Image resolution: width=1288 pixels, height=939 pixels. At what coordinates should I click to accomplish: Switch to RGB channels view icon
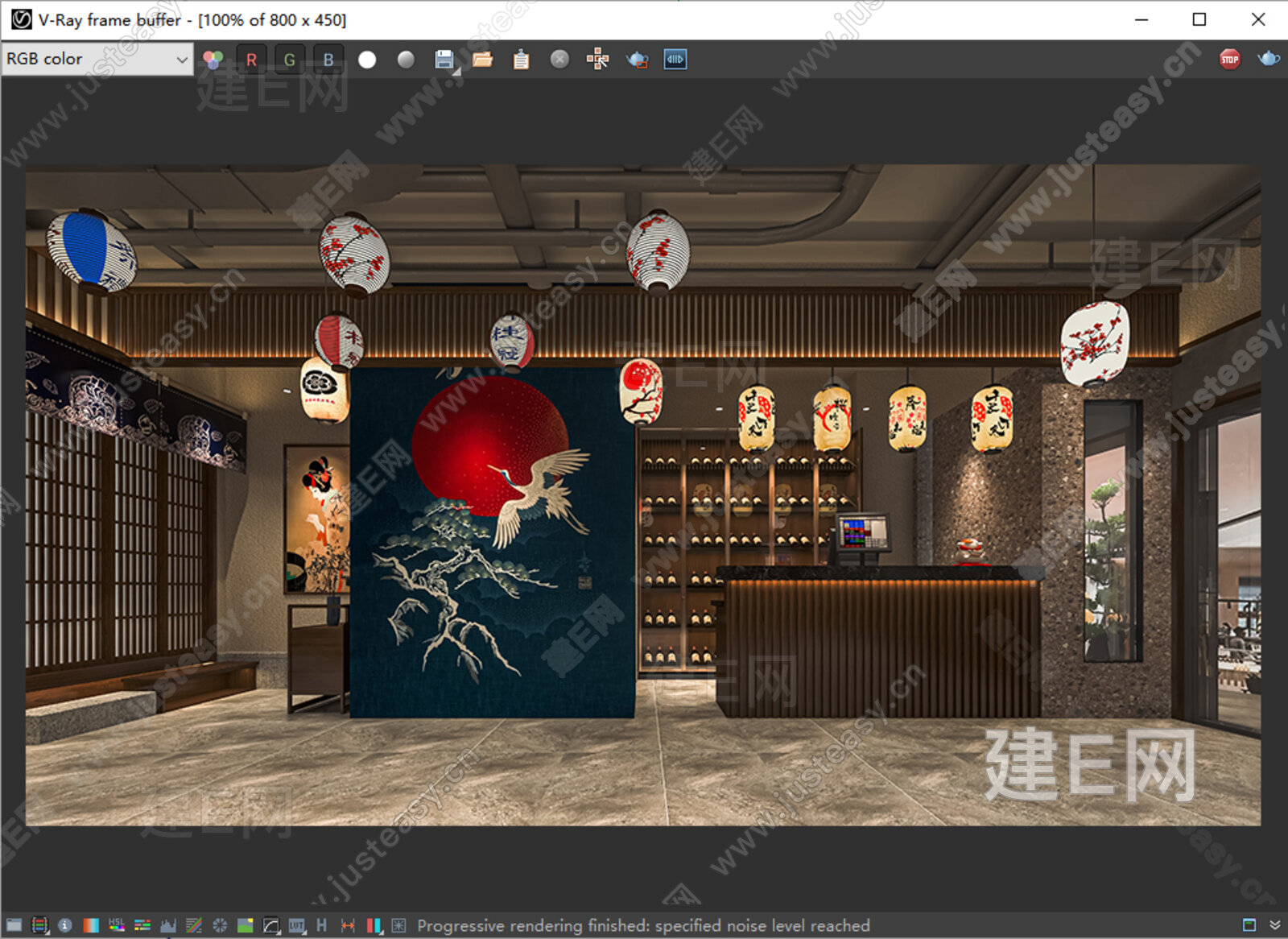pos(213,59)
